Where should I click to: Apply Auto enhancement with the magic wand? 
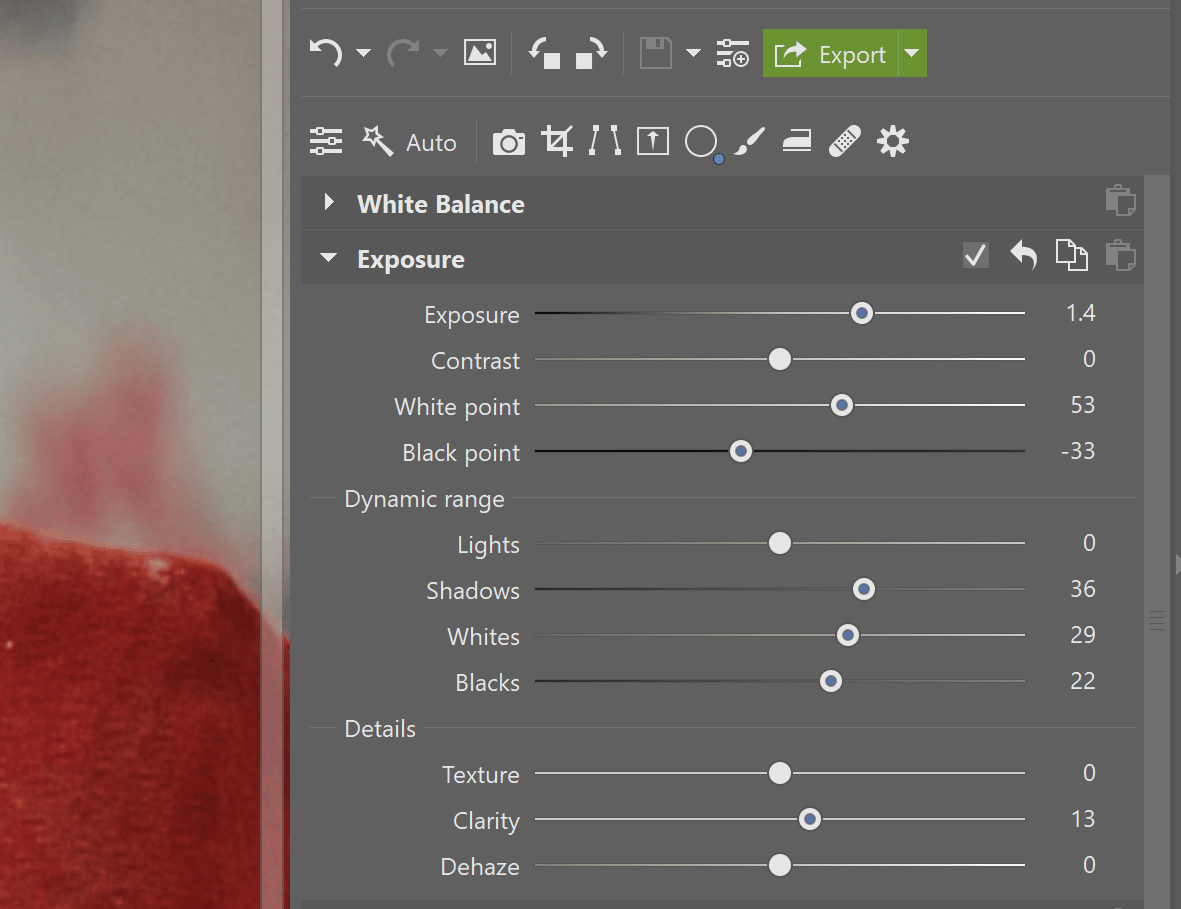[409, 142]
